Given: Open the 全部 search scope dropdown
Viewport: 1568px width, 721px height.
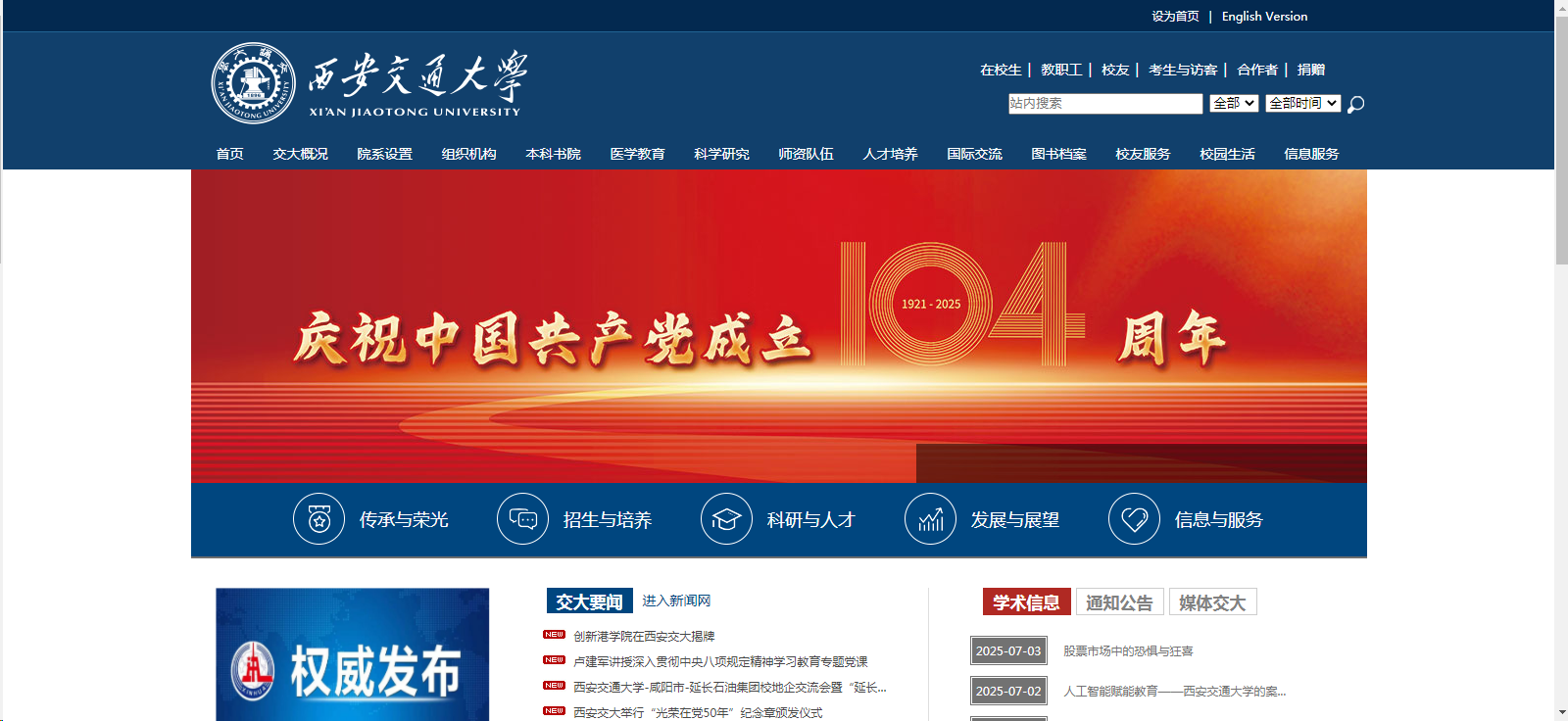Looking at the screenshot, I should click(1234, 103).
